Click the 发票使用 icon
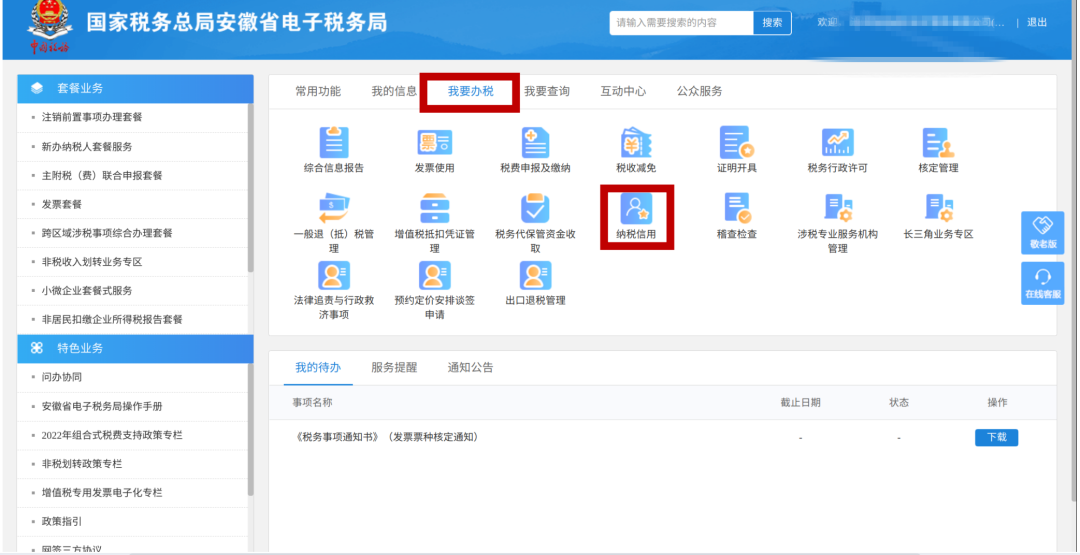The image size is (1080, 555). [x=434, y=143]
